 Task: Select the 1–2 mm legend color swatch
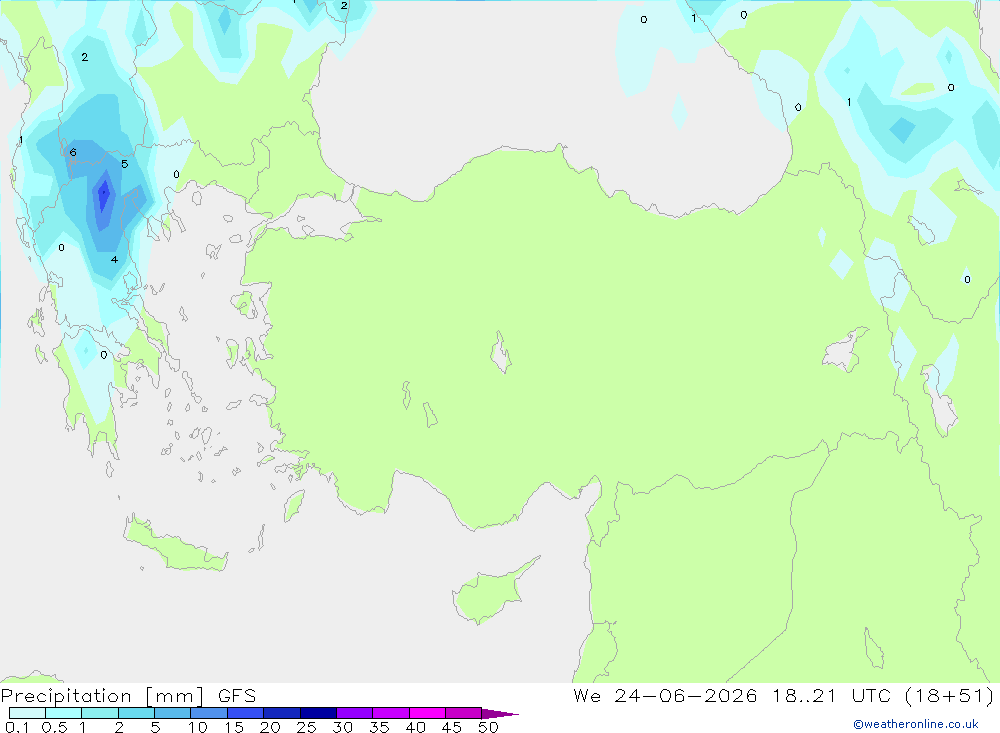pos(100,713)
